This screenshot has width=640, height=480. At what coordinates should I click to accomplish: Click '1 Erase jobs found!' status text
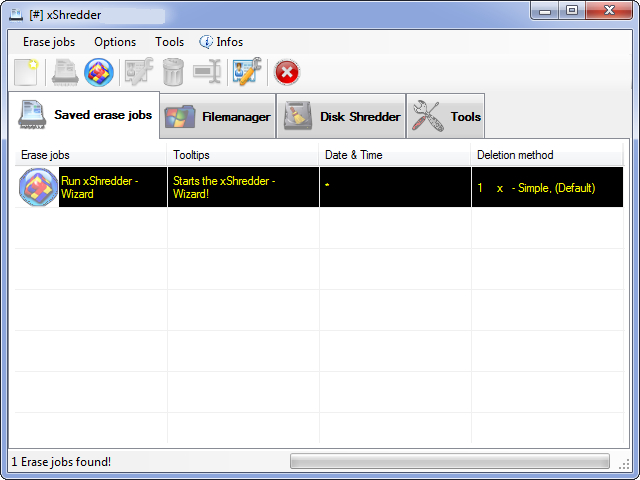(x=61, y=462)
